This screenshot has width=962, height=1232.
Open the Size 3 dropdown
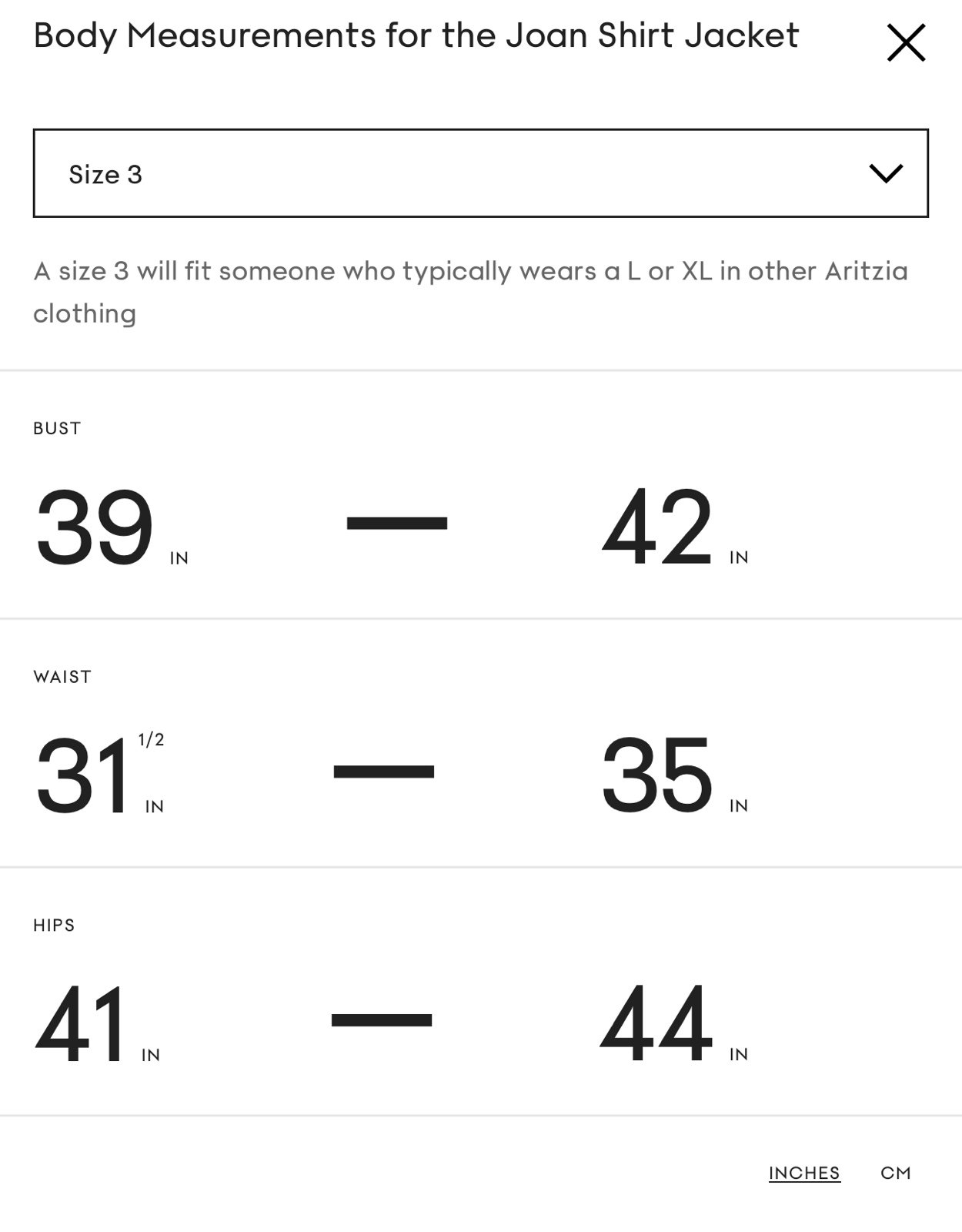point(480,173)
